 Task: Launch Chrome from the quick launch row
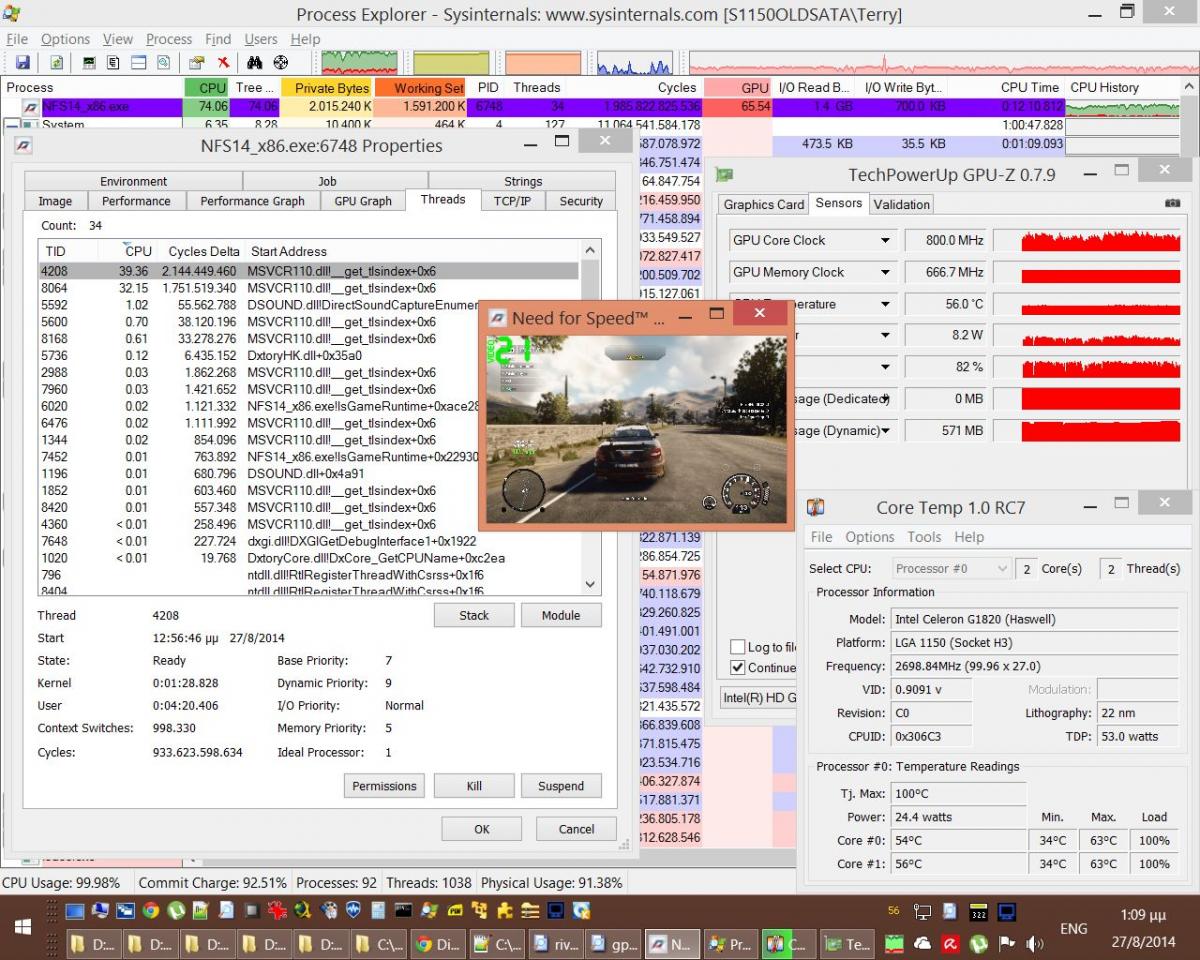pyautogui.click(x=151, y=911)
